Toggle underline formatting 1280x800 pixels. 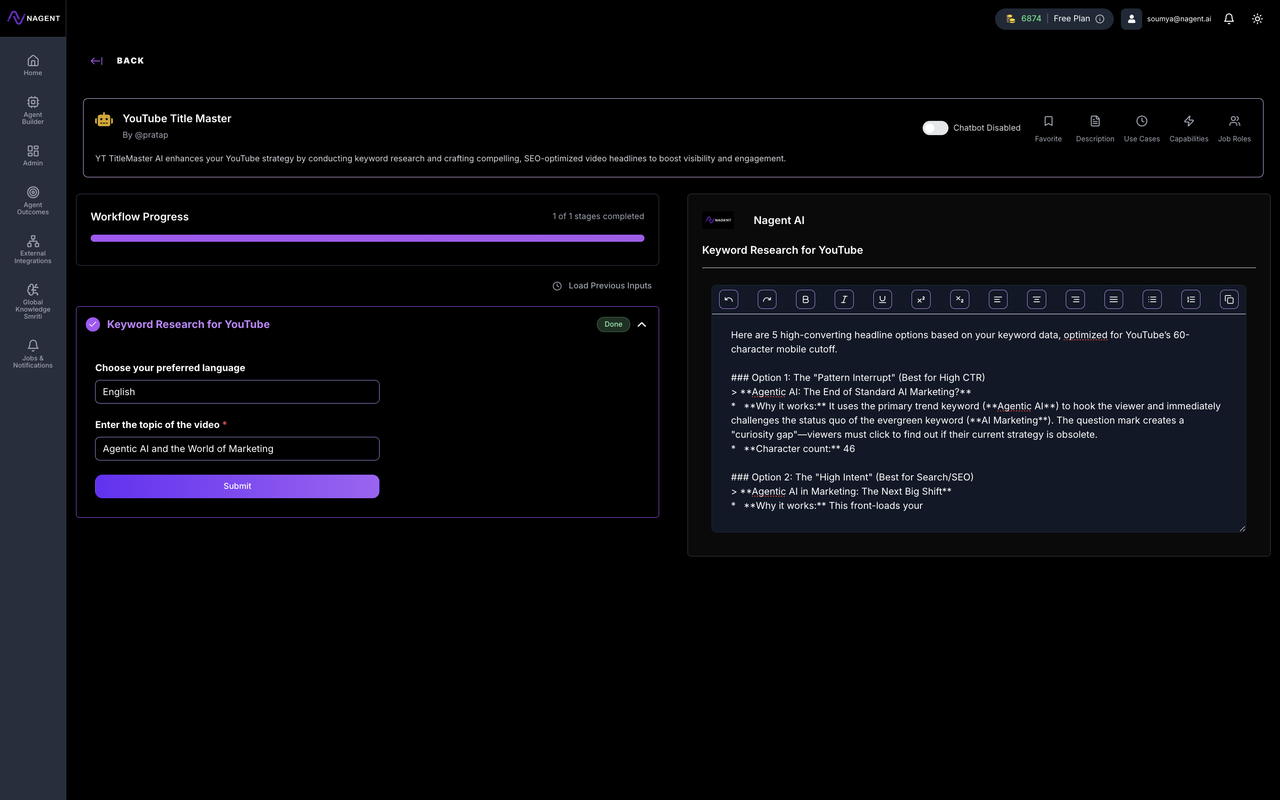tap(882, 299)
